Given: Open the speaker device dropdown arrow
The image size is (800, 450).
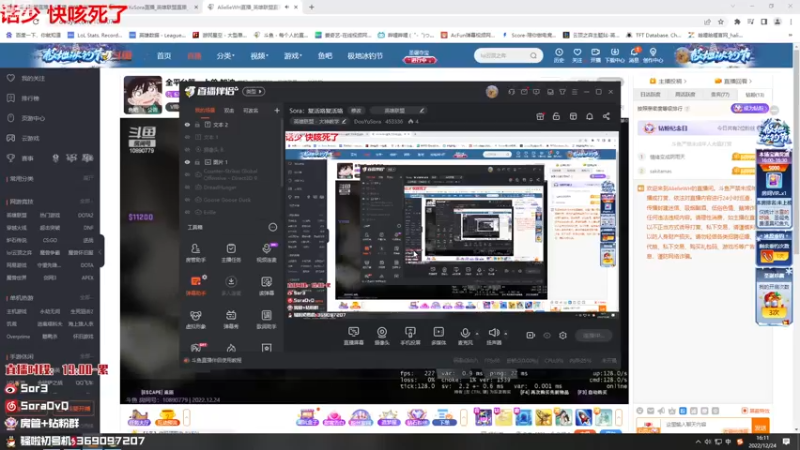Looking at the screenshot, I should coord(506,334).
